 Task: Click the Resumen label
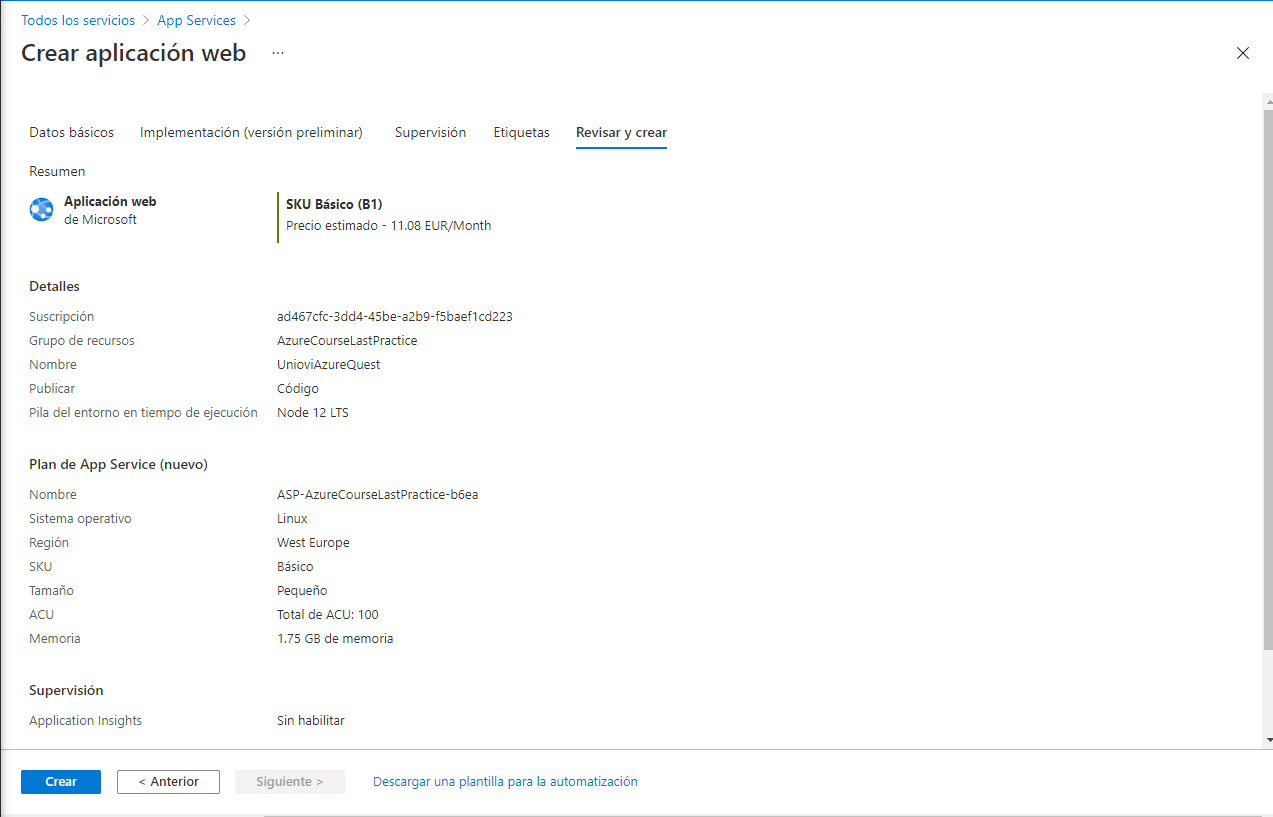point(57,171)
